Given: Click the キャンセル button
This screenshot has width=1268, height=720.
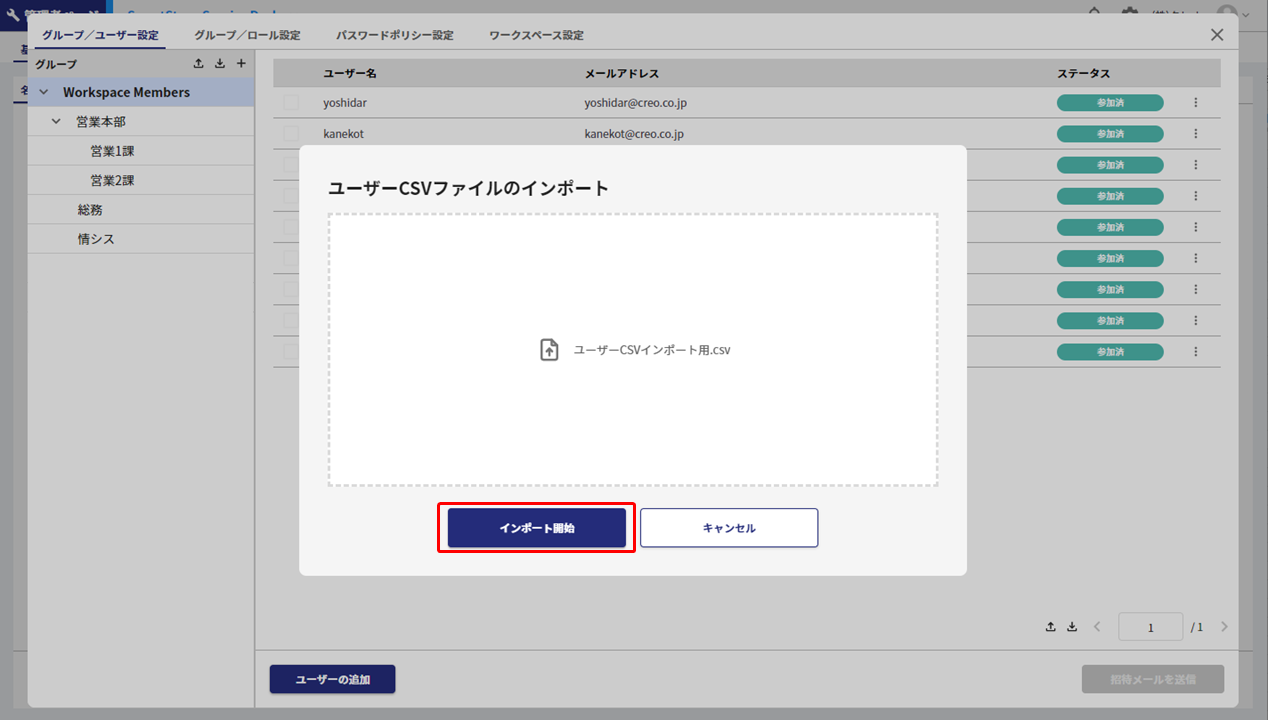Looking at the screenshot, I should pos(729,528).
